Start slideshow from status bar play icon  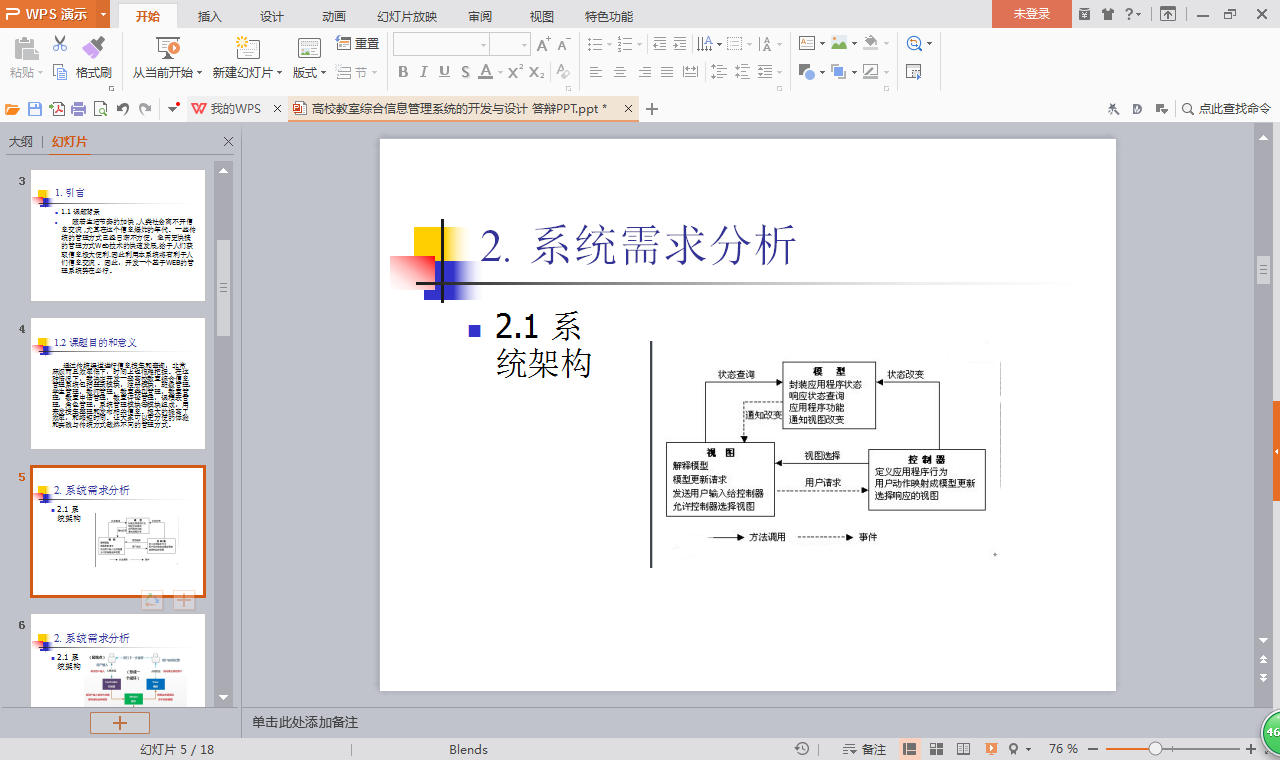tap(991, 749)
